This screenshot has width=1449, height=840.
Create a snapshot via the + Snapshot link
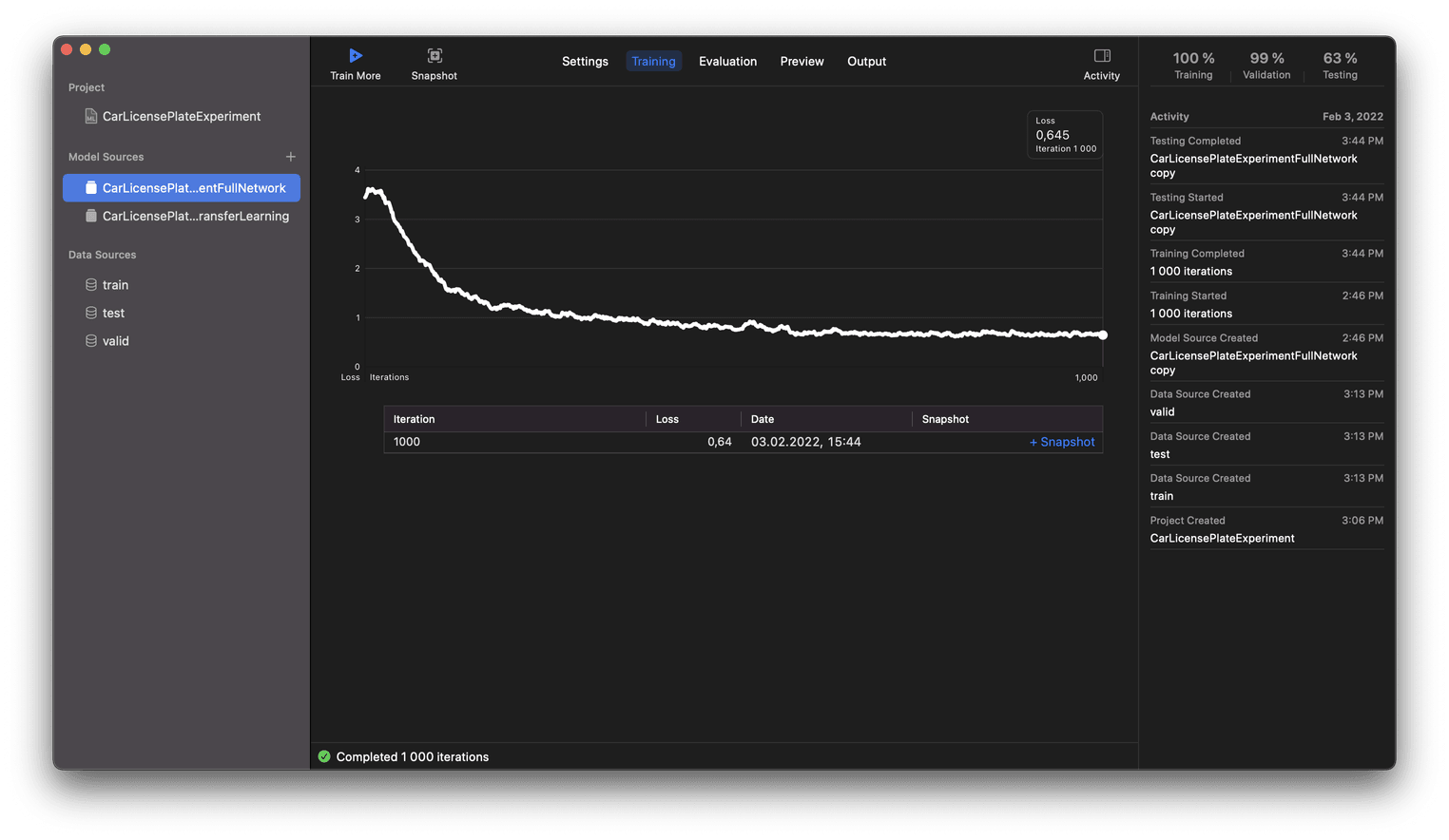click(1062, 442)
